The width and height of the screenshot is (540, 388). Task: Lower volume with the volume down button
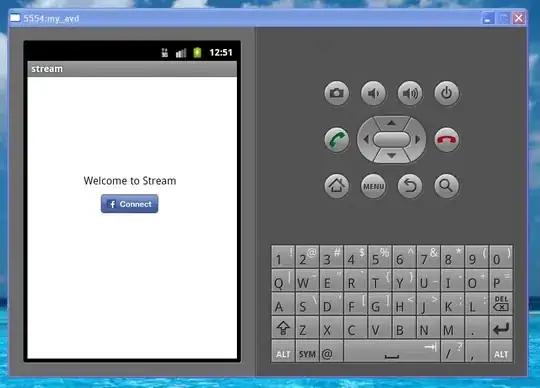(x=373, y=93)
